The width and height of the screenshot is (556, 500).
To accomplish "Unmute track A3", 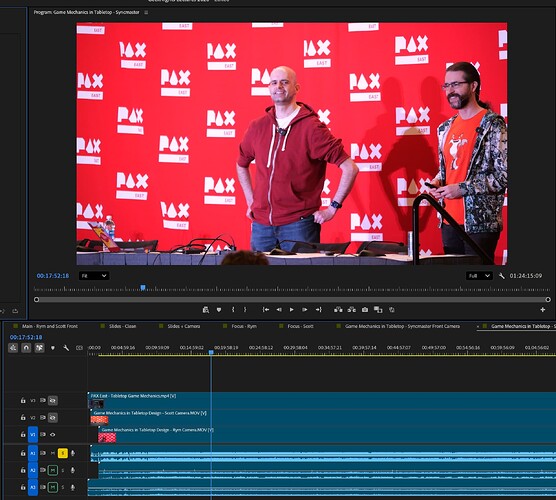I will (53, 487).
